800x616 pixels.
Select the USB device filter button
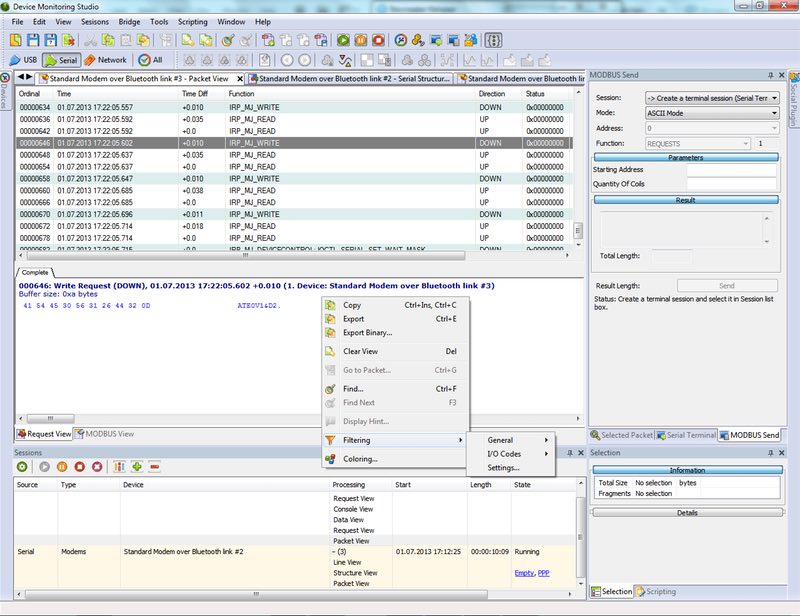23,60
